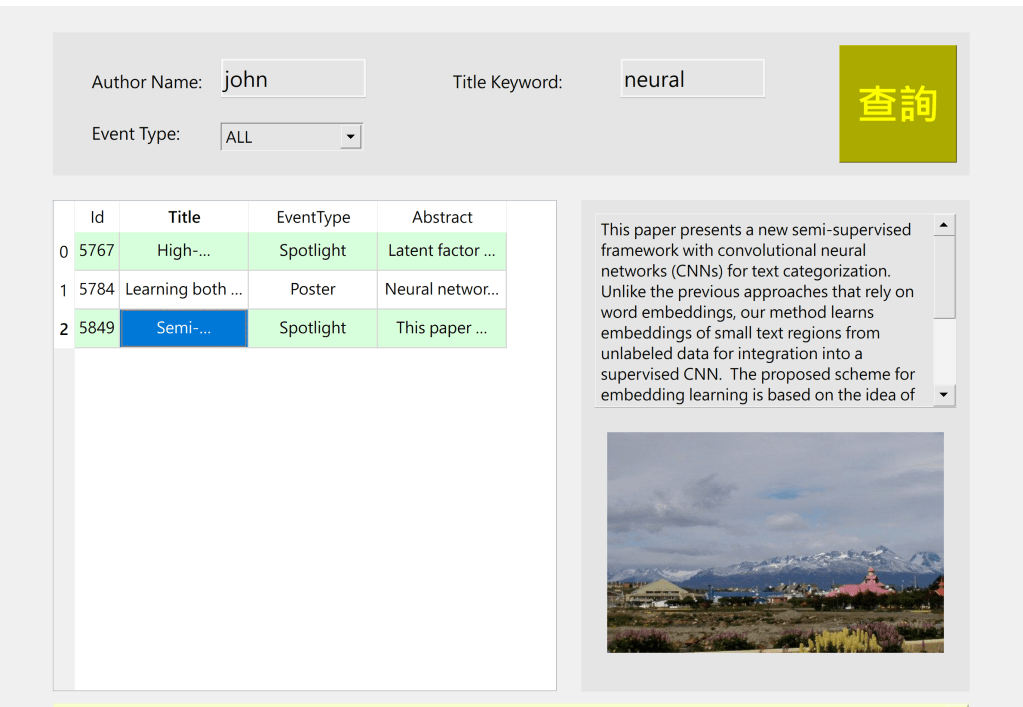Click the Author Name input field
This screenshot has width=1023, height=707.
pos(292,79)
